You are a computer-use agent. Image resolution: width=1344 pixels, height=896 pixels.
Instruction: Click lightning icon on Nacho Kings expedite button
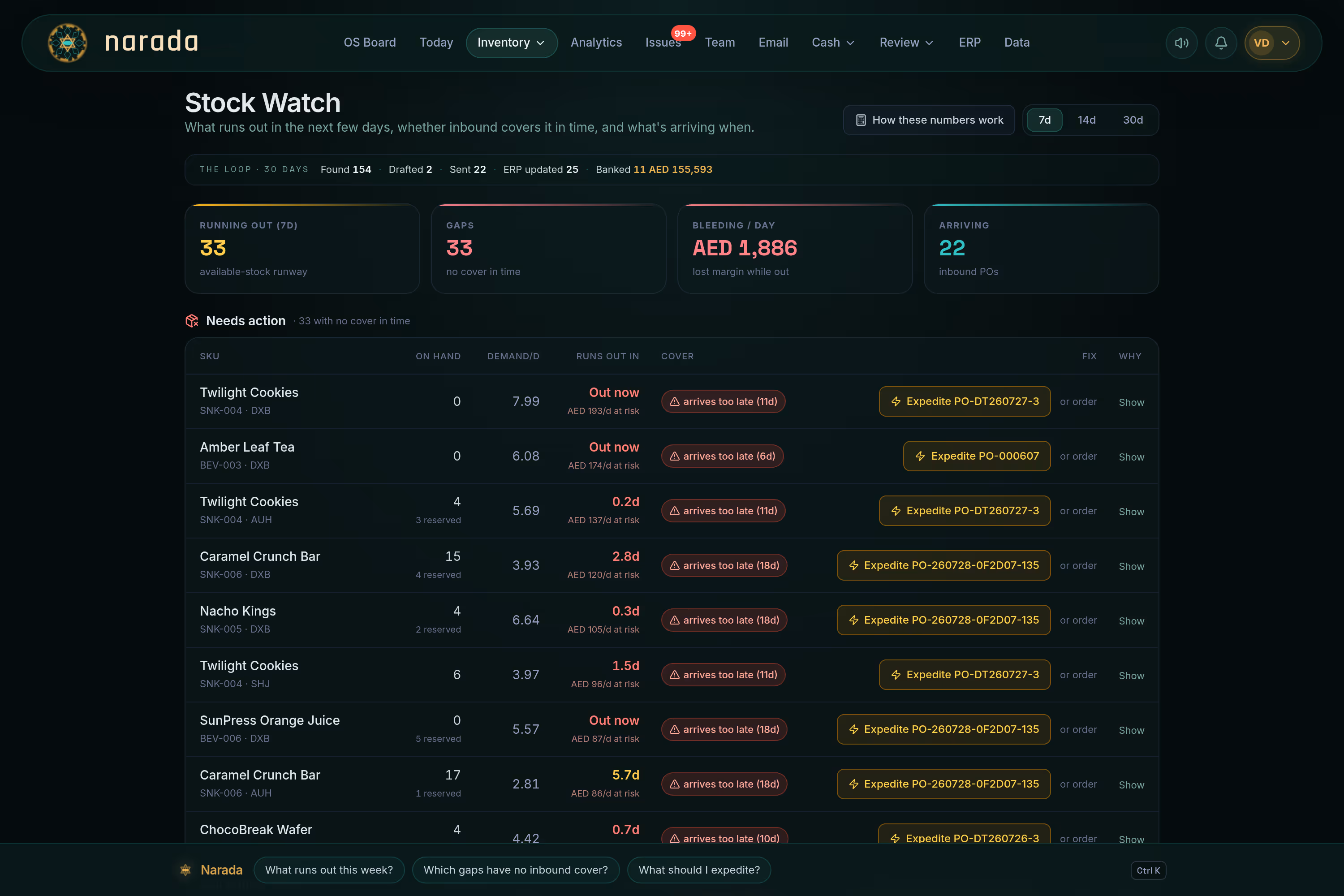click(854, 620)
